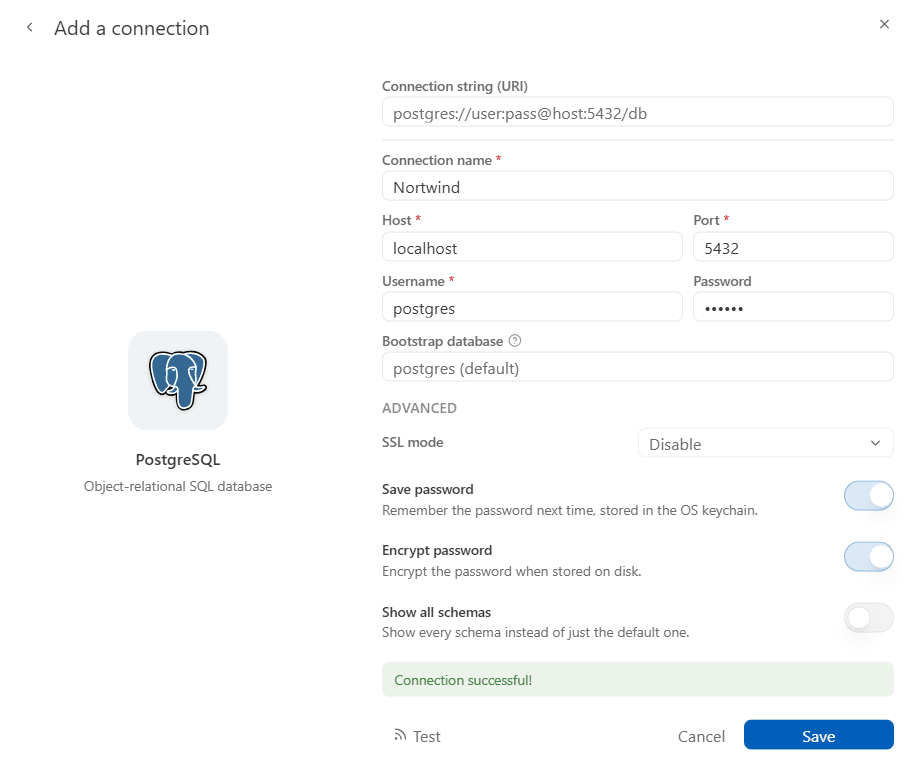Click Encrypt the password when stored description
The height and width of the screenshot is (765, 910).
coord(511,571)
